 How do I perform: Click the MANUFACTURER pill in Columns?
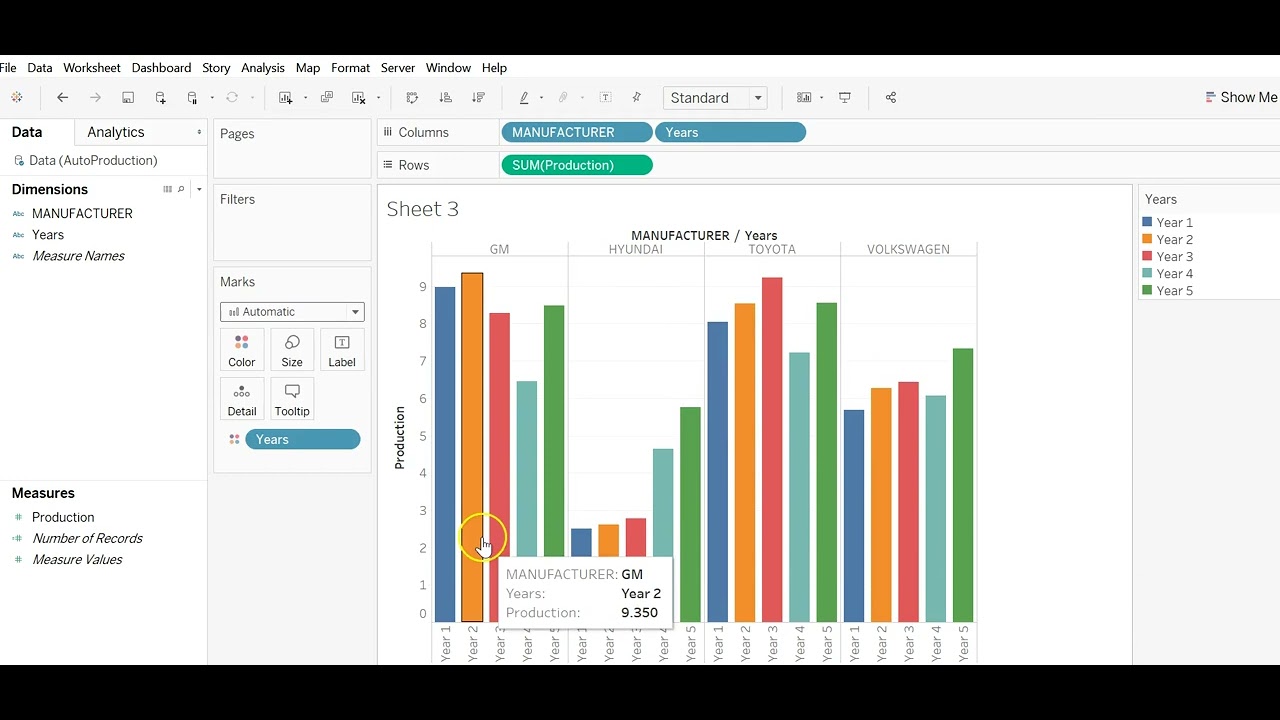[x=576, y=132]
